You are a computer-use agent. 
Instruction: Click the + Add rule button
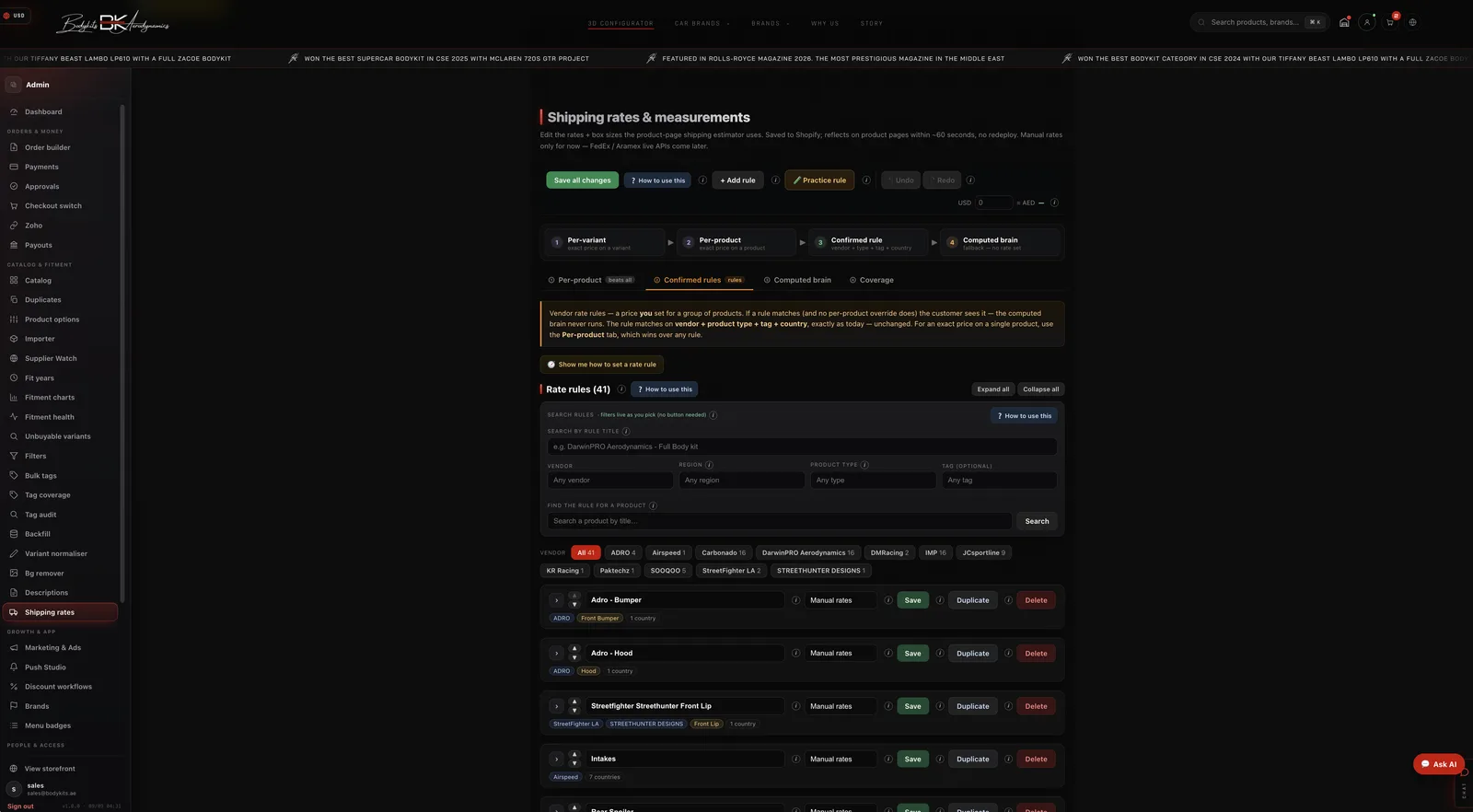pos(737,180)
